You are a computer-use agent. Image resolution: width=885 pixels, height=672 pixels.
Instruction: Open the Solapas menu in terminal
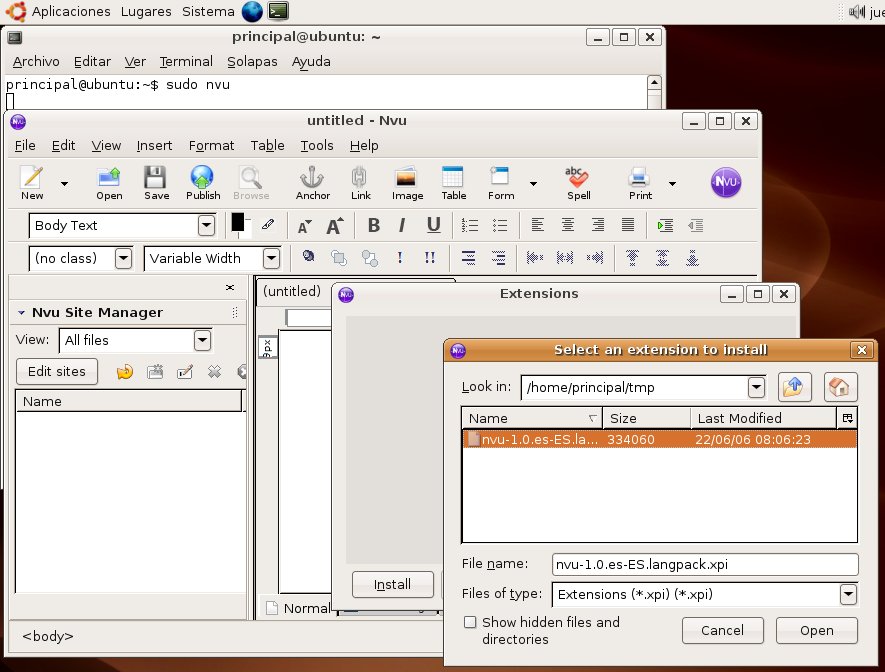pyautogui.click(x=251, y=61)
